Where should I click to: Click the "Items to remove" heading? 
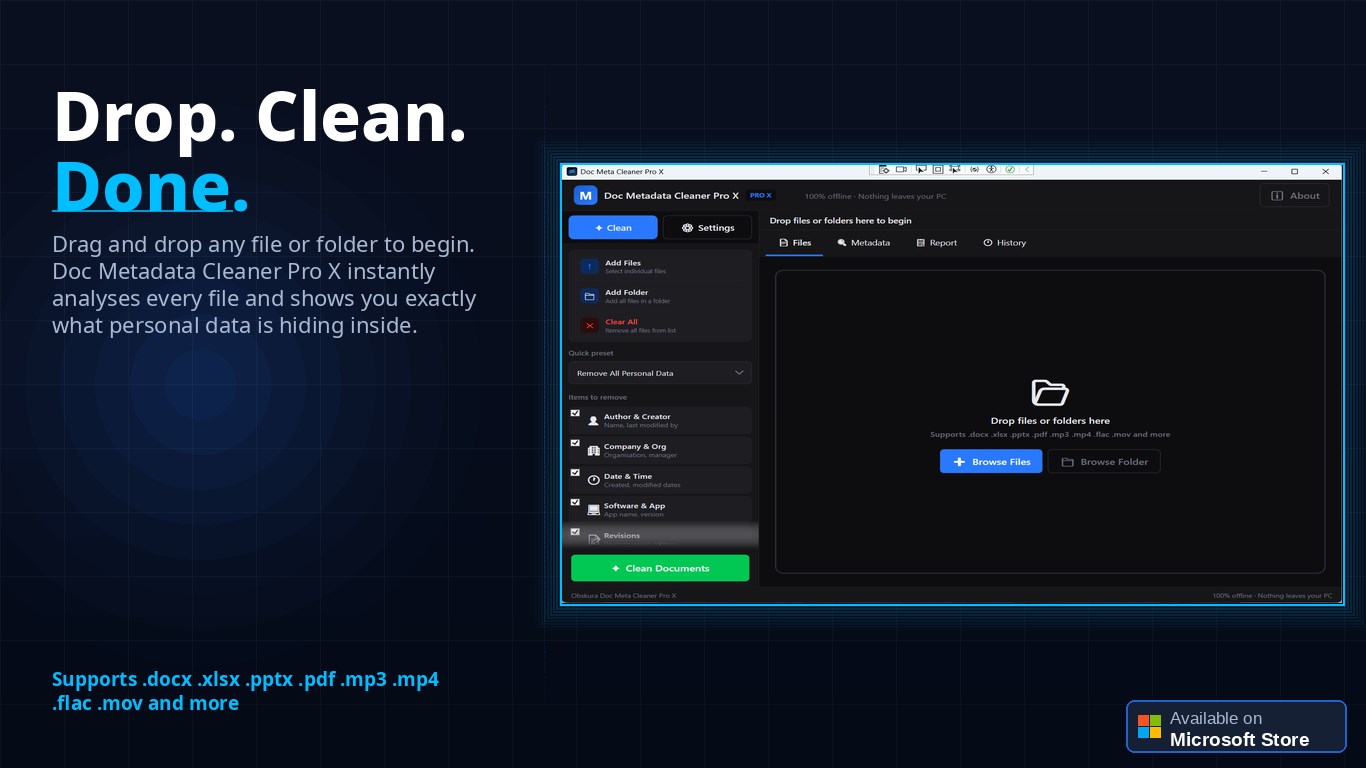(598, 398)
